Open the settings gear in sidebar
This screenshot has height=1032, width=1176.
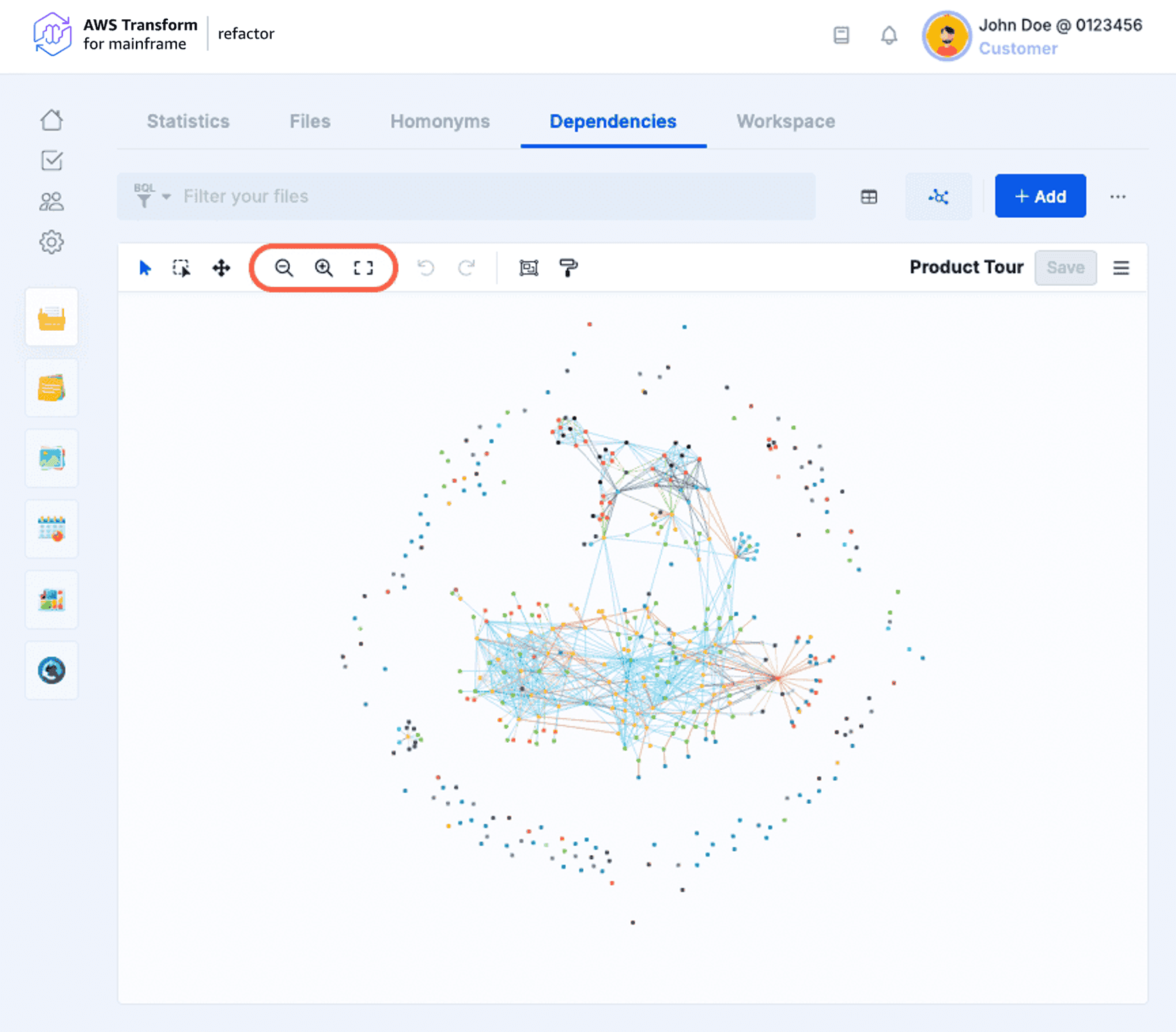click(x=51, y=242)
